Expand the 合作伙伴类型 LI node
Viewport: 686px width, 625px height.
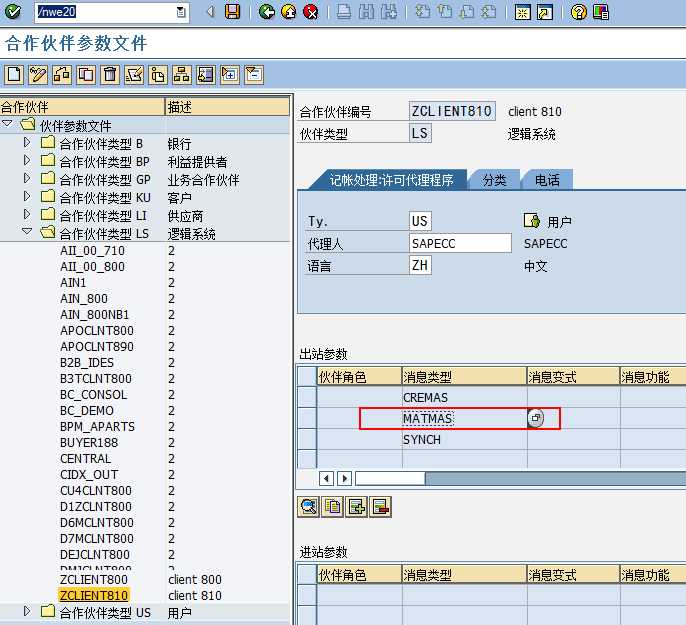(x=27, y=214)
